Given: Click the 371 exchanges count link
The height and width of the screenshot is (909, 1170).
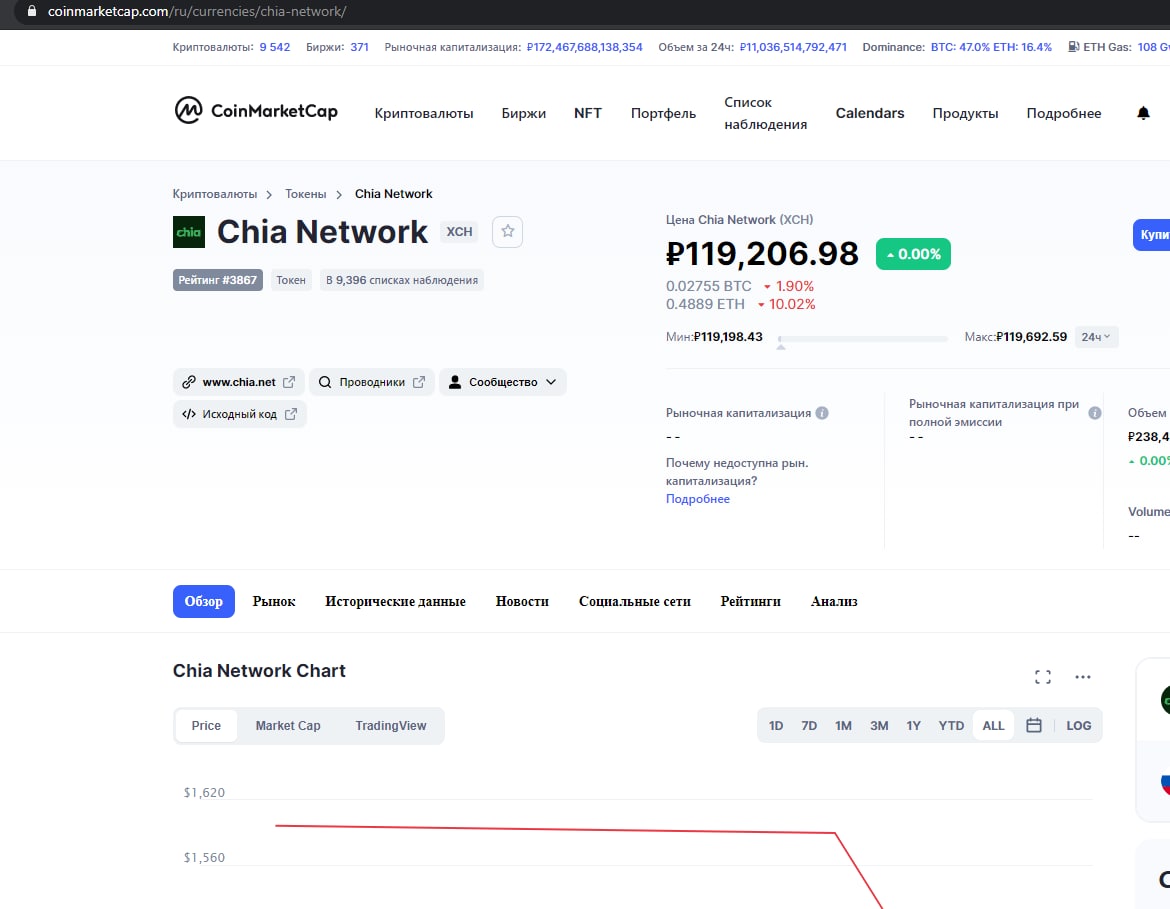Looking at the screenshot, I should click(360, 47).
